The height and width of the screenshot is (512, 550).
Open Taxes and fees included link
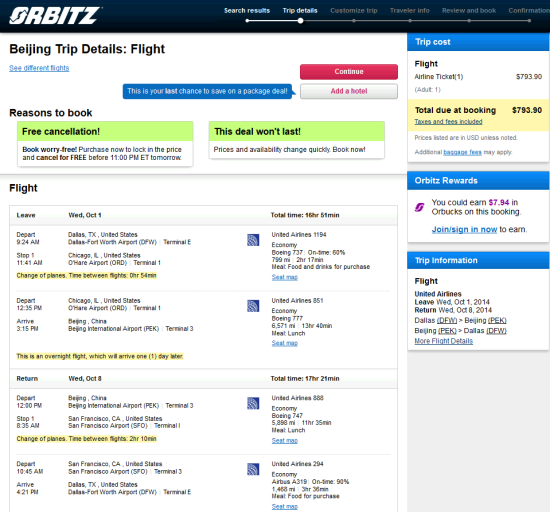[x=448, y=122]
